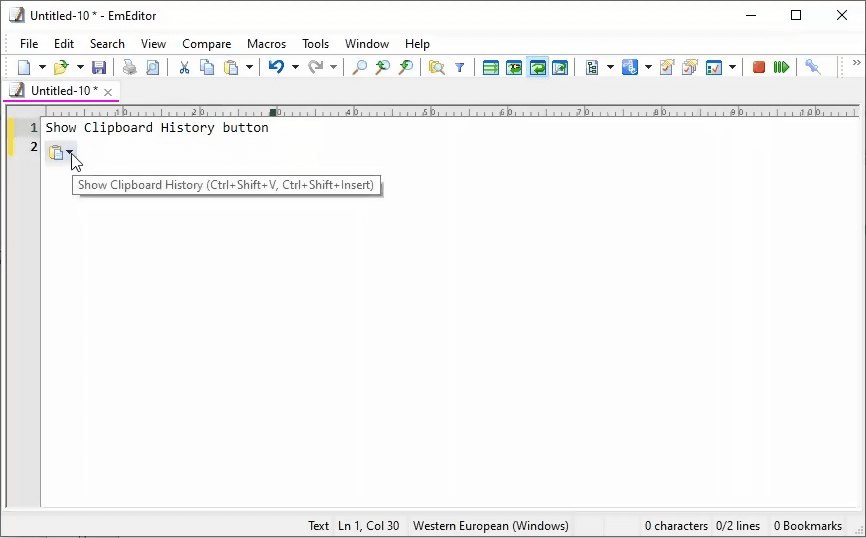Click the all configurations properties icon
This screenshot has width=866, height=538.
click(x=690, y=67)
